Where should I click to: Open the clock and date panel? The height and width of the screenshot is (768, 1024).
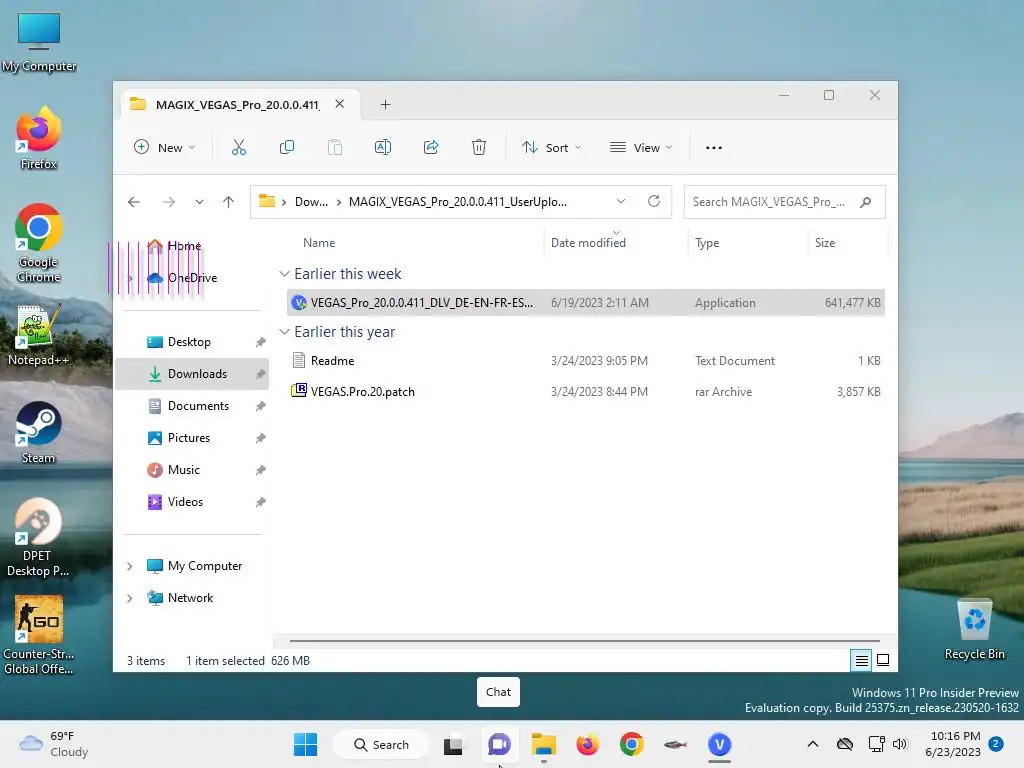(953, 744)
